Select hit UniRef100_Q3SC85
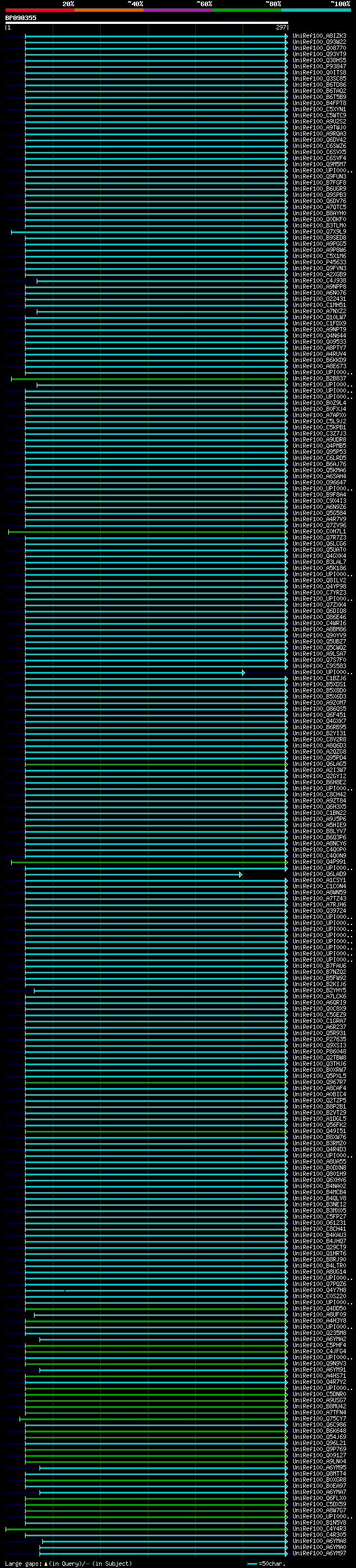This screenshot has width=356, height=1568. click(319, 78)
